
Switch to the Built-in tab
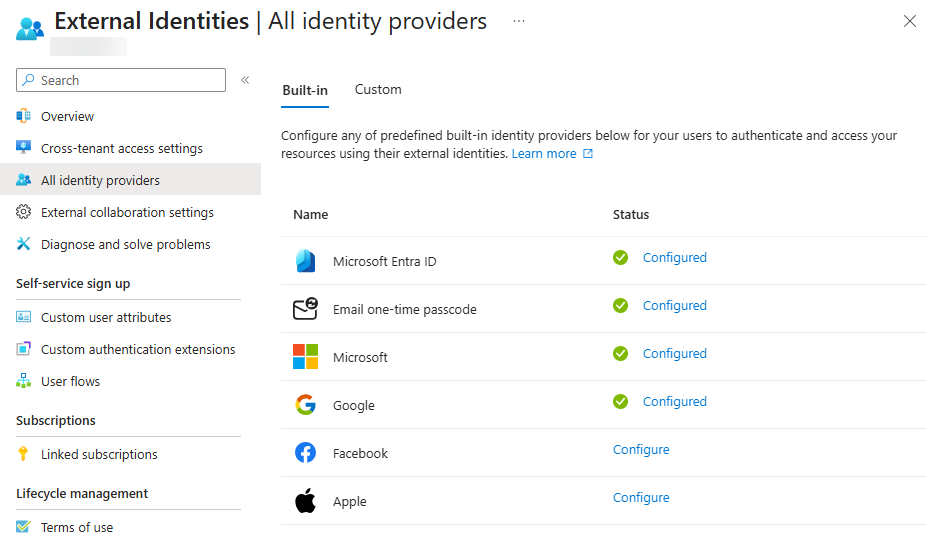coord(305,90)
